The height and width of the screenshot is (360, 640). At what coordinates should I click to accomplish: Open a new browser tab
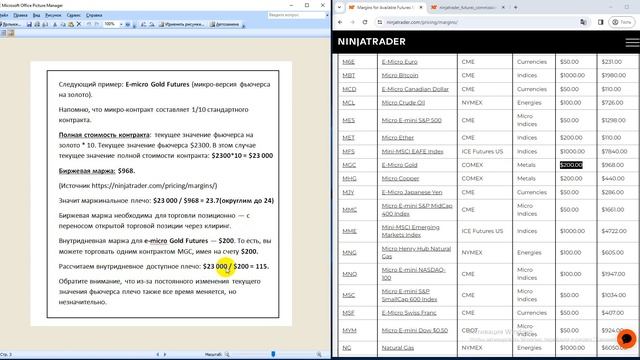coord(516,7)
